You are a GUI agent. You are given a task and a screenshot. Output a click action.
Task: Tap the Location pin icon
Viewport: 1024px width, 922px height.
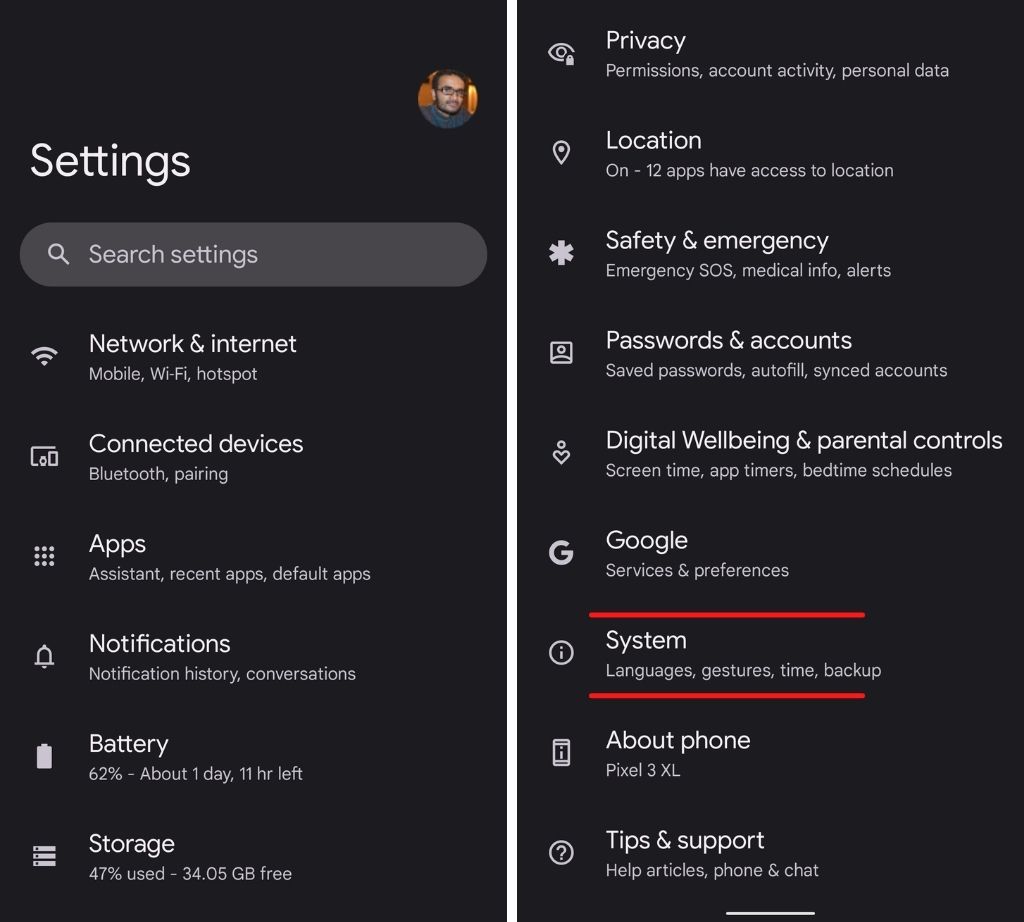(562, 153)
